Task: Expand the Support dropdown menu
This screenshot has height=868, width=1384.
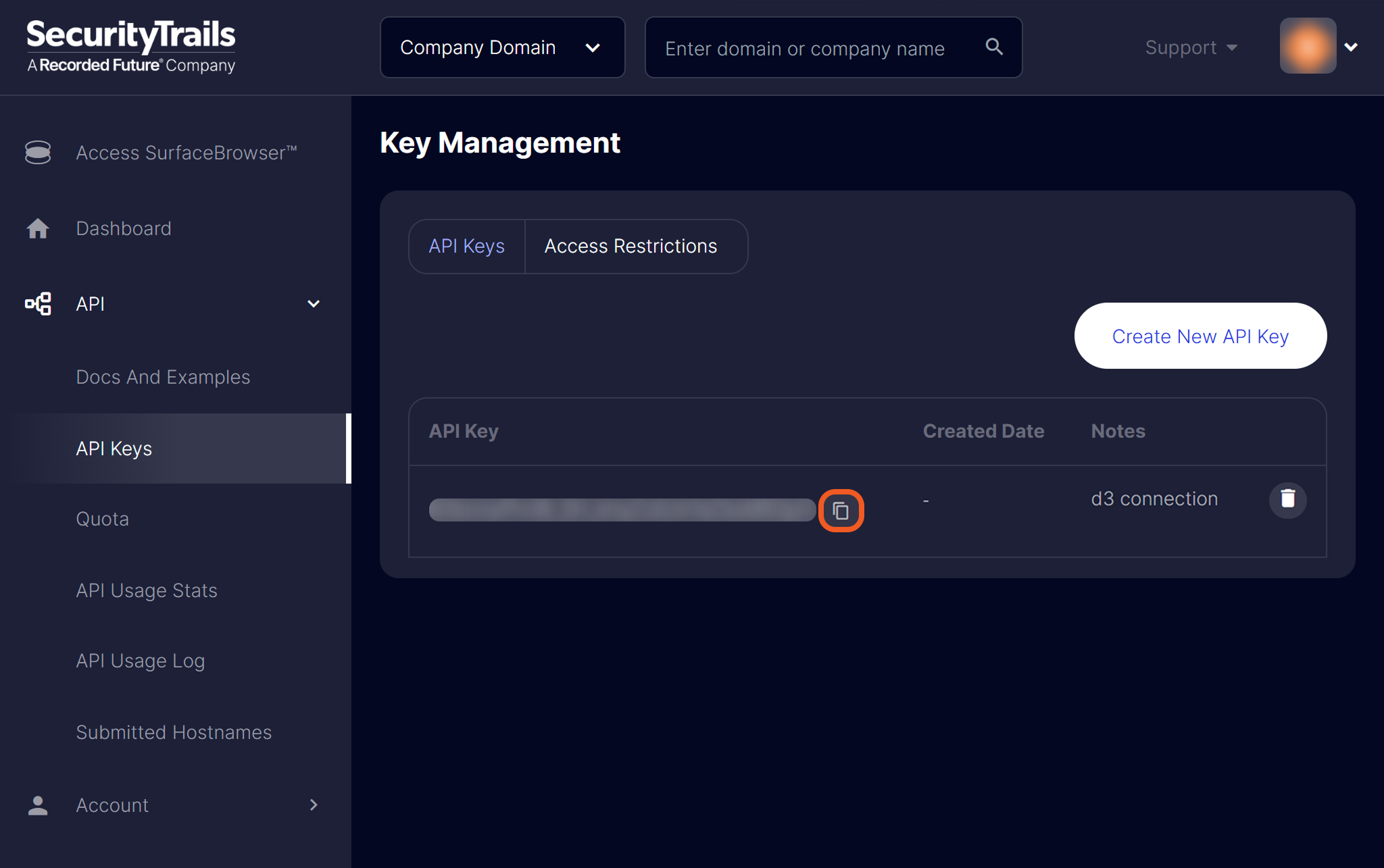Action: (1191, 47)
